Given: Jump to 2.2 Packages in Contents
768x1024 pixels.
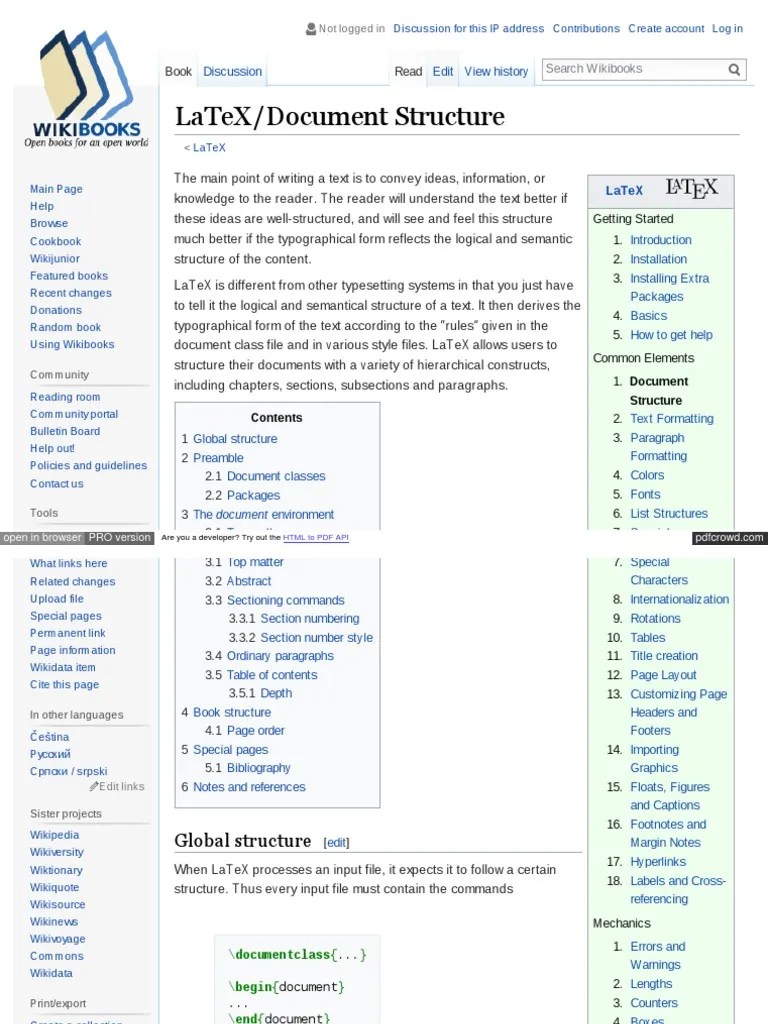Looking at the screenshot, I should point(253,495).
